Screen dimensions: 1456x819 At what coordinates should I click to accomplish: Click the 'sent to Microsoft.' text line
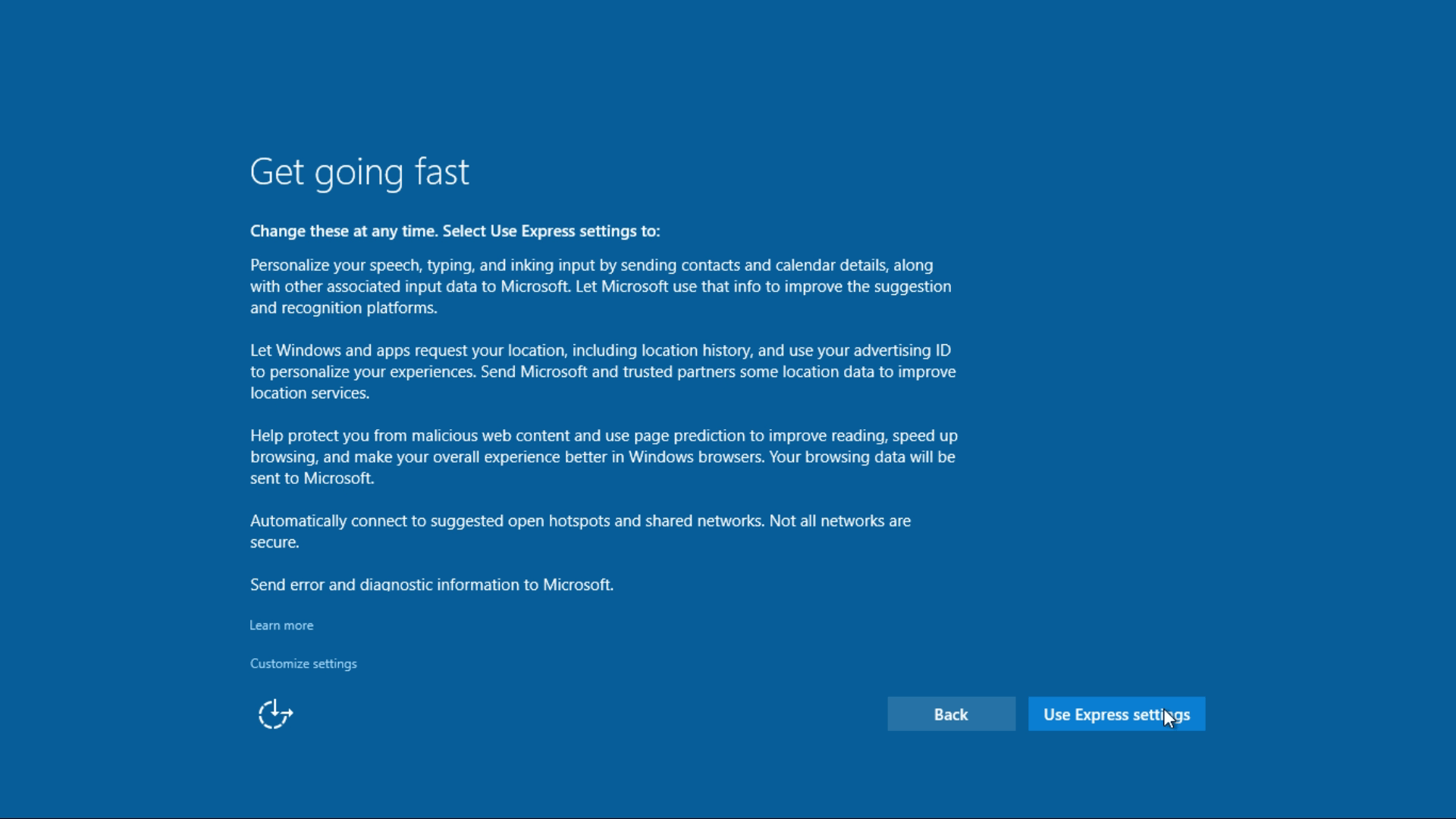pyautogui.click(x=312, y=479)
